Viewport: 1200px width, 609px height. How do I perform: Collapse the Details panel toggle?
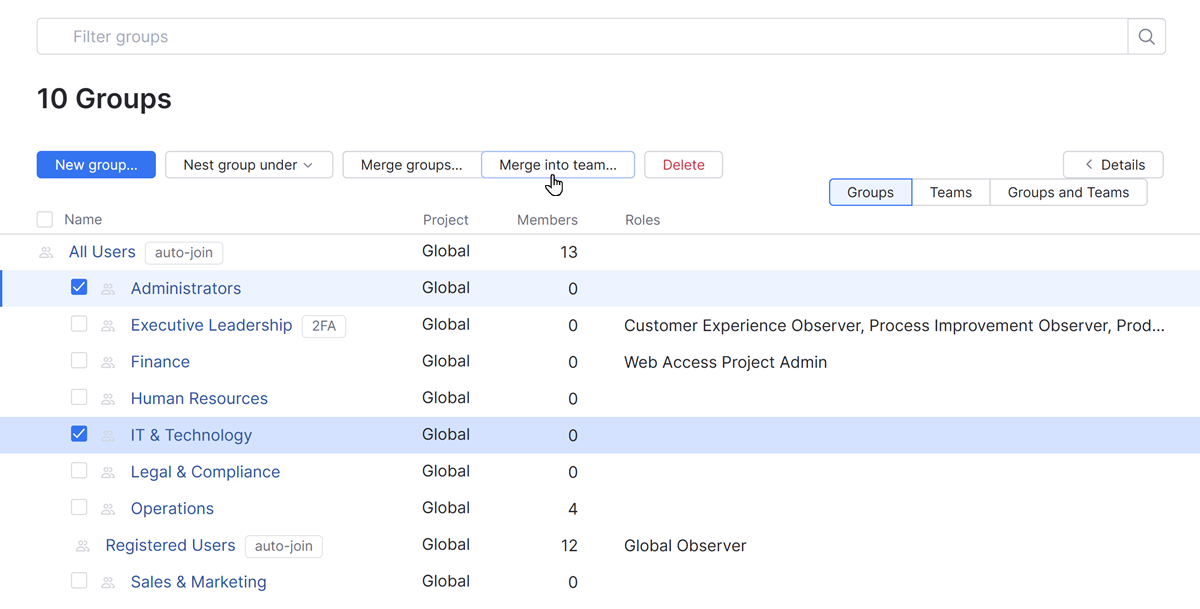[x=1113, y=165]
